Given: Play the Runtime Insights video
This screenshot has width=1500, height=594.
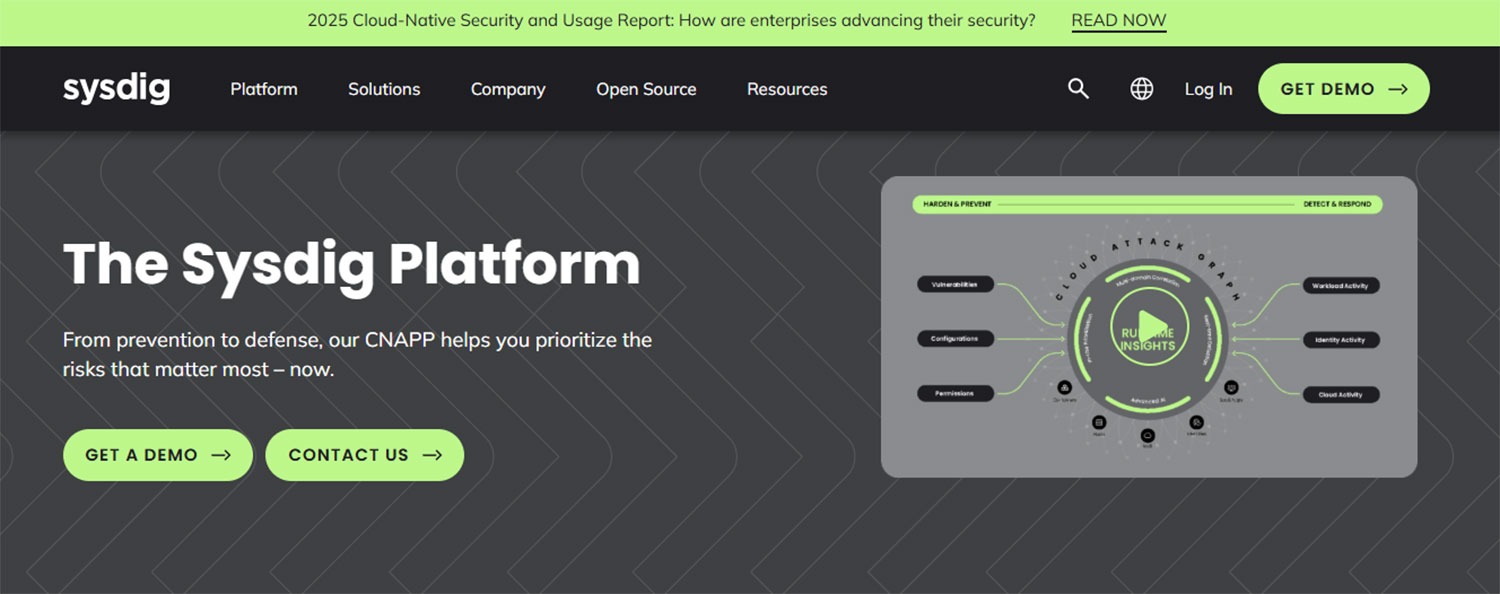Looking at the screenshot, I should pos(1148,323).
